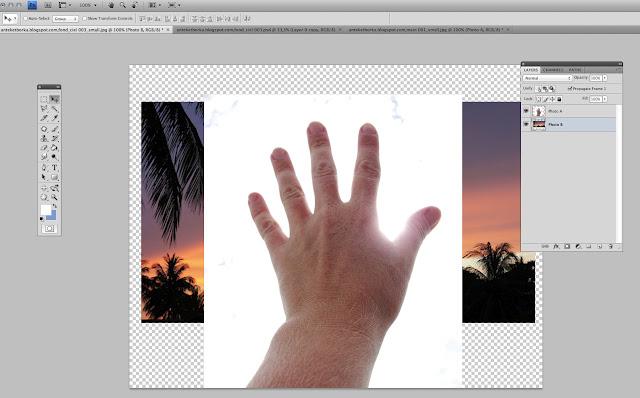640x398 pixels.
Task: Switch to the Channels tab
Action: click(552, 70)
